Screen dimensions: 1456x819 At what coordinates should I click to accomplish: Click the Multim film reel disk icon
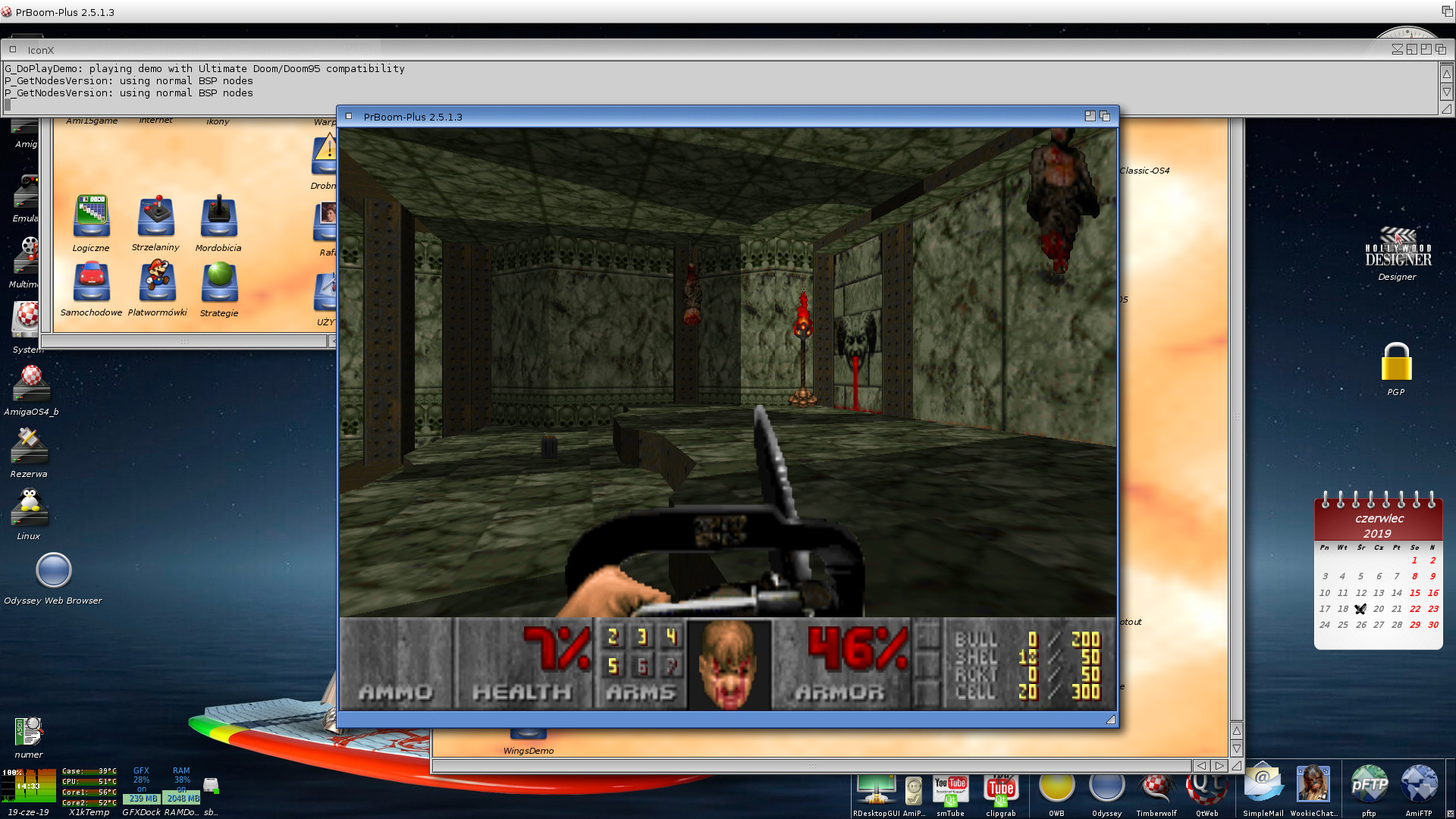click(x=26, y=256)
